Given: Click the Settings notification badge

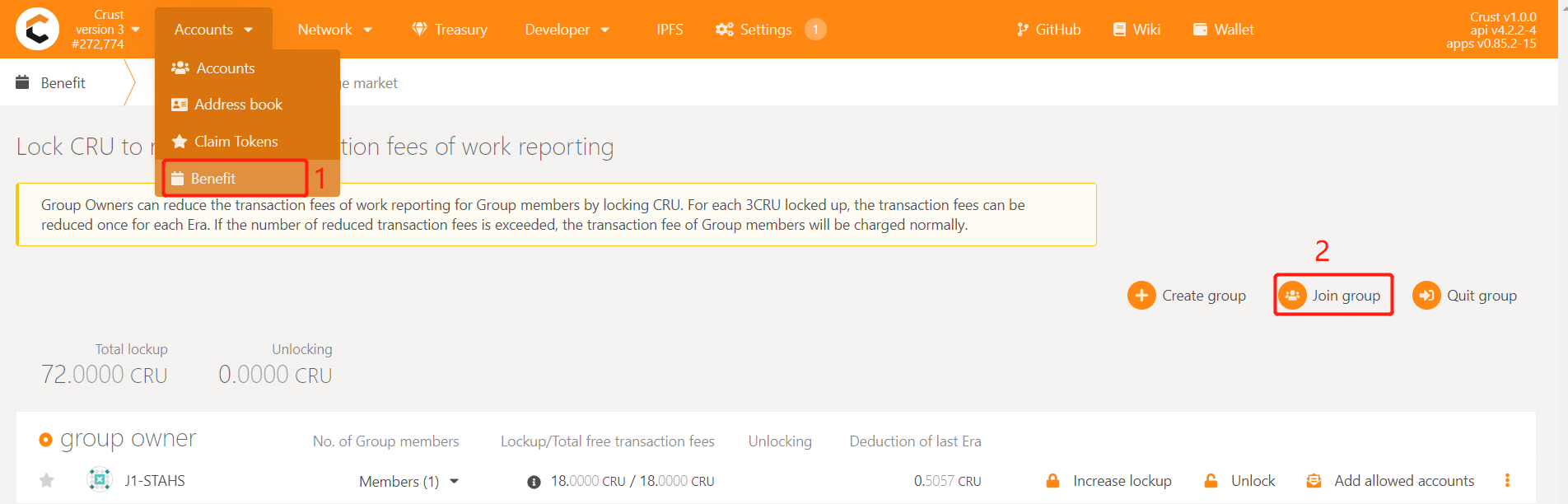Looking at the screenshot, I should [x=815, y=30].
